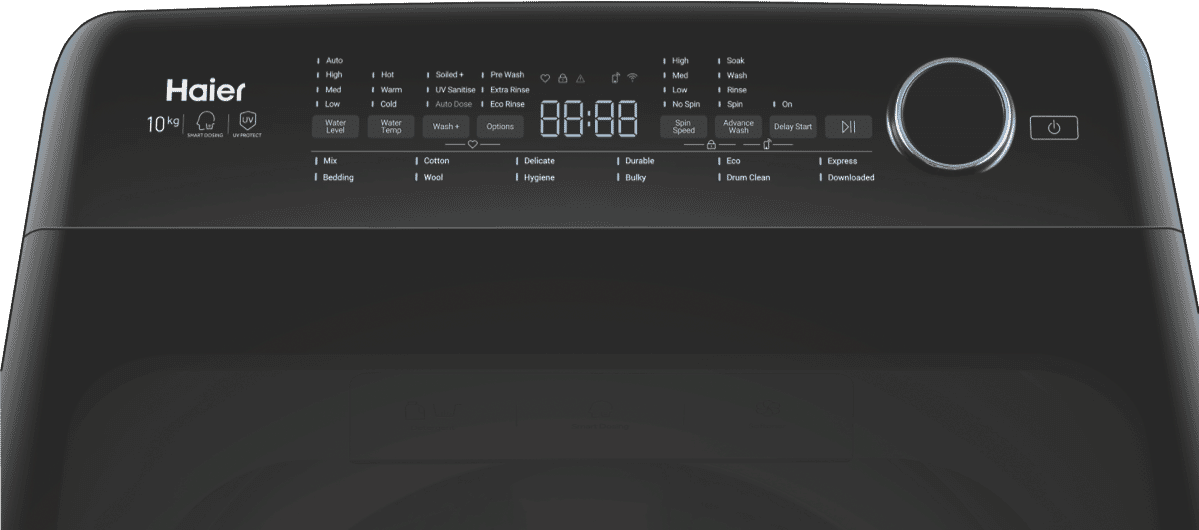Tap the warning triangle icon
Image resolution: width=1199 pixels, height=530 pixels.
click(x=580, y=78)
